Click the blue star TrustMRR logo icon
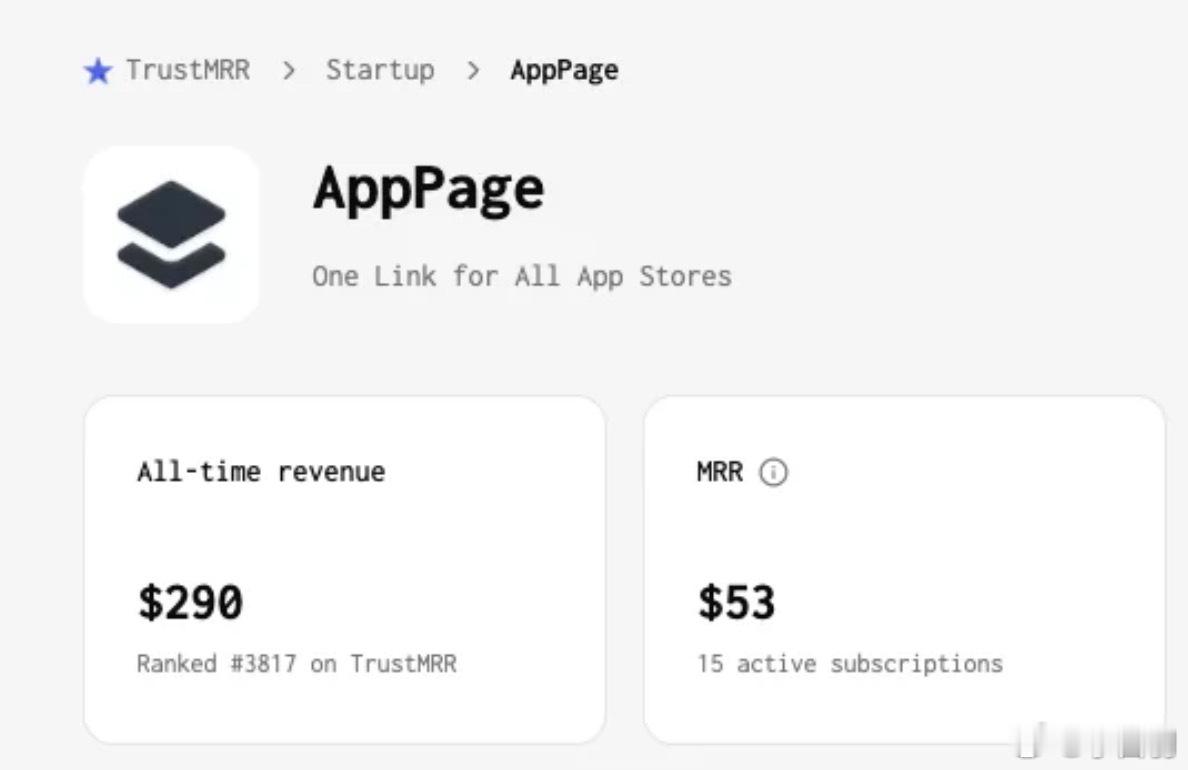This screenshot has width=1188, height=770. coord(98,71)
